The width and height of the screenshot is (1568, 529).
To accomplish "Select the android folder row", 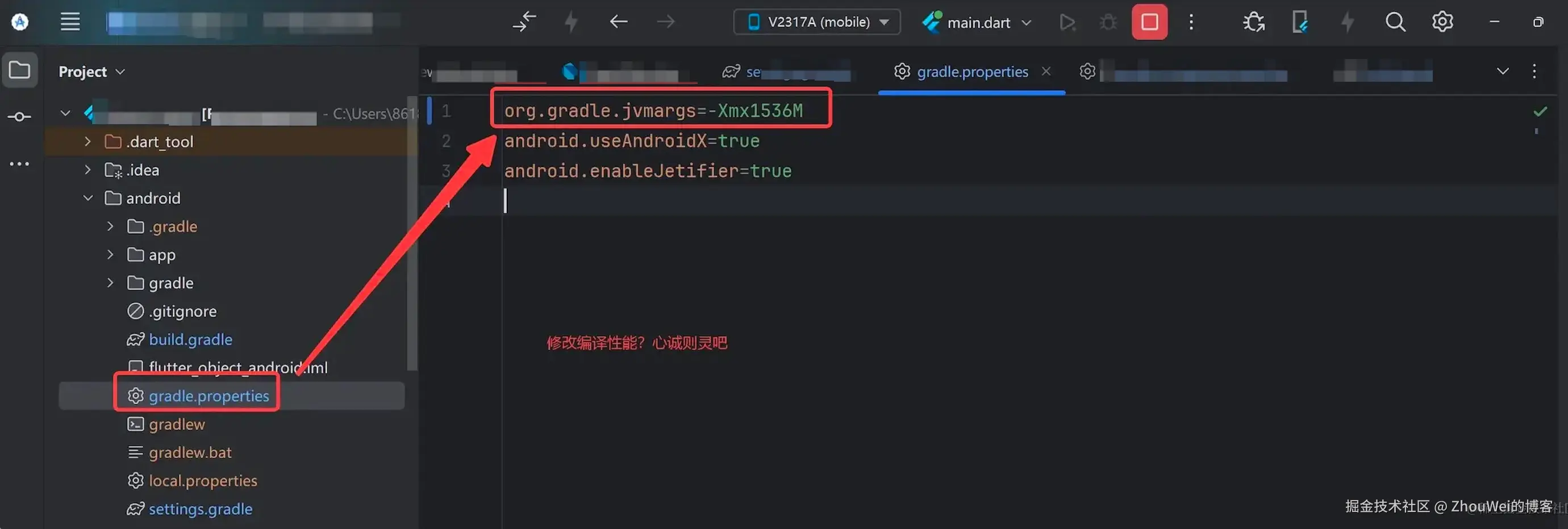I will pos(231,198).
